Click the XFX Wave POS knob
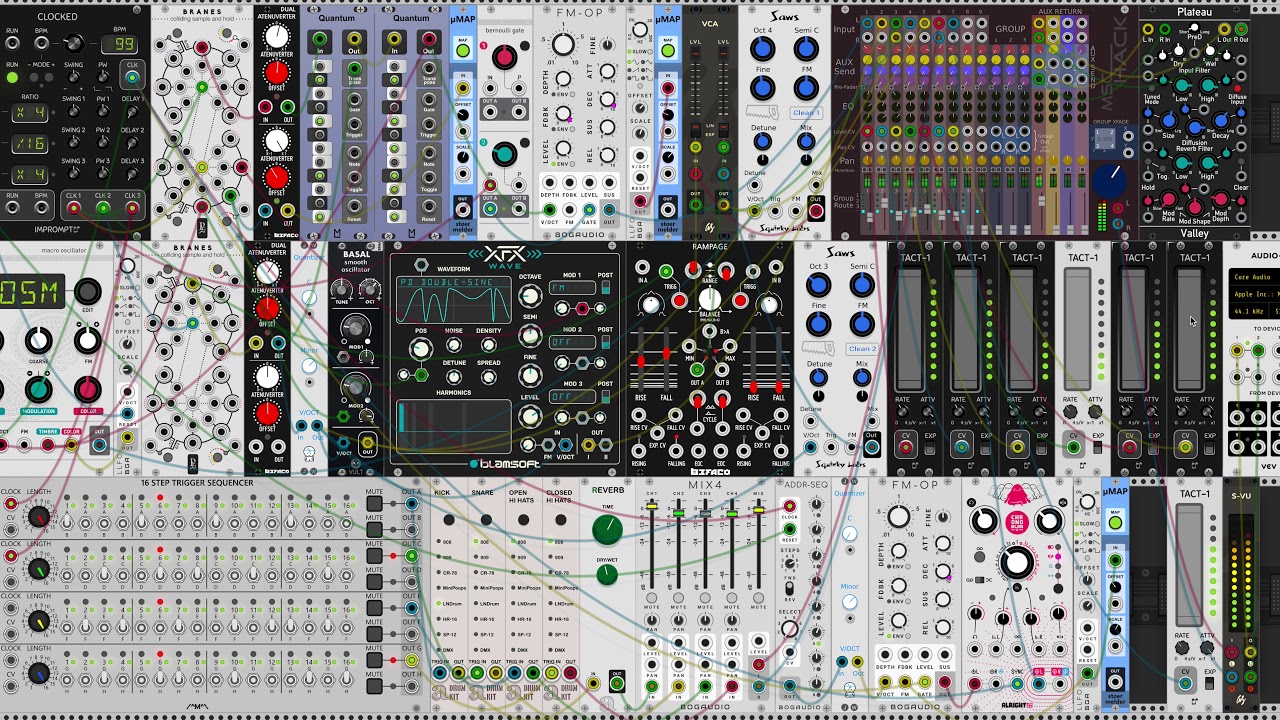Screen dimensions: 1280x720 (420, 349)
